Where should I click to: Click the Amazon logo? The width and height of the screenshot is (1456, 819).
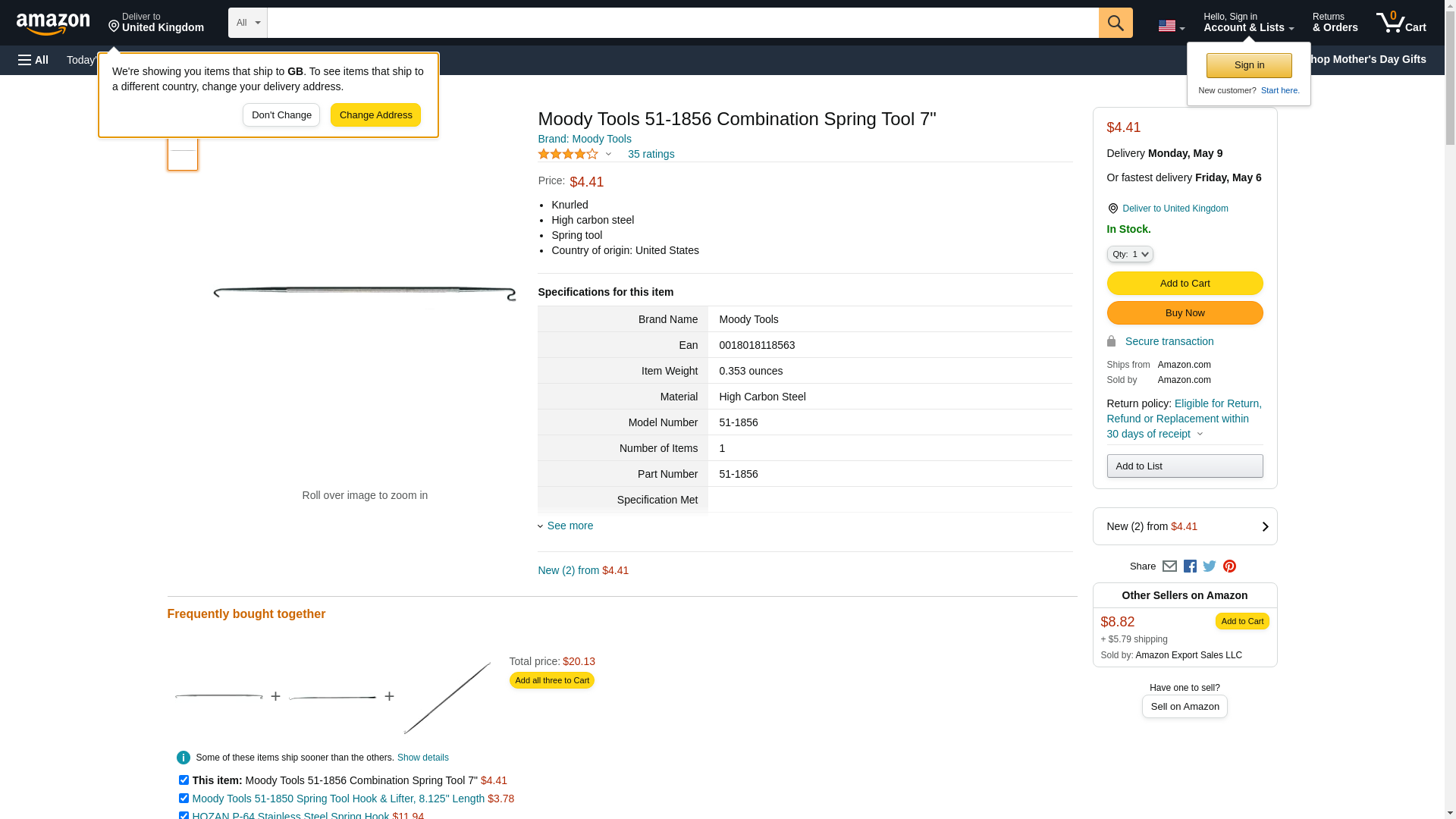pos(53,24)
